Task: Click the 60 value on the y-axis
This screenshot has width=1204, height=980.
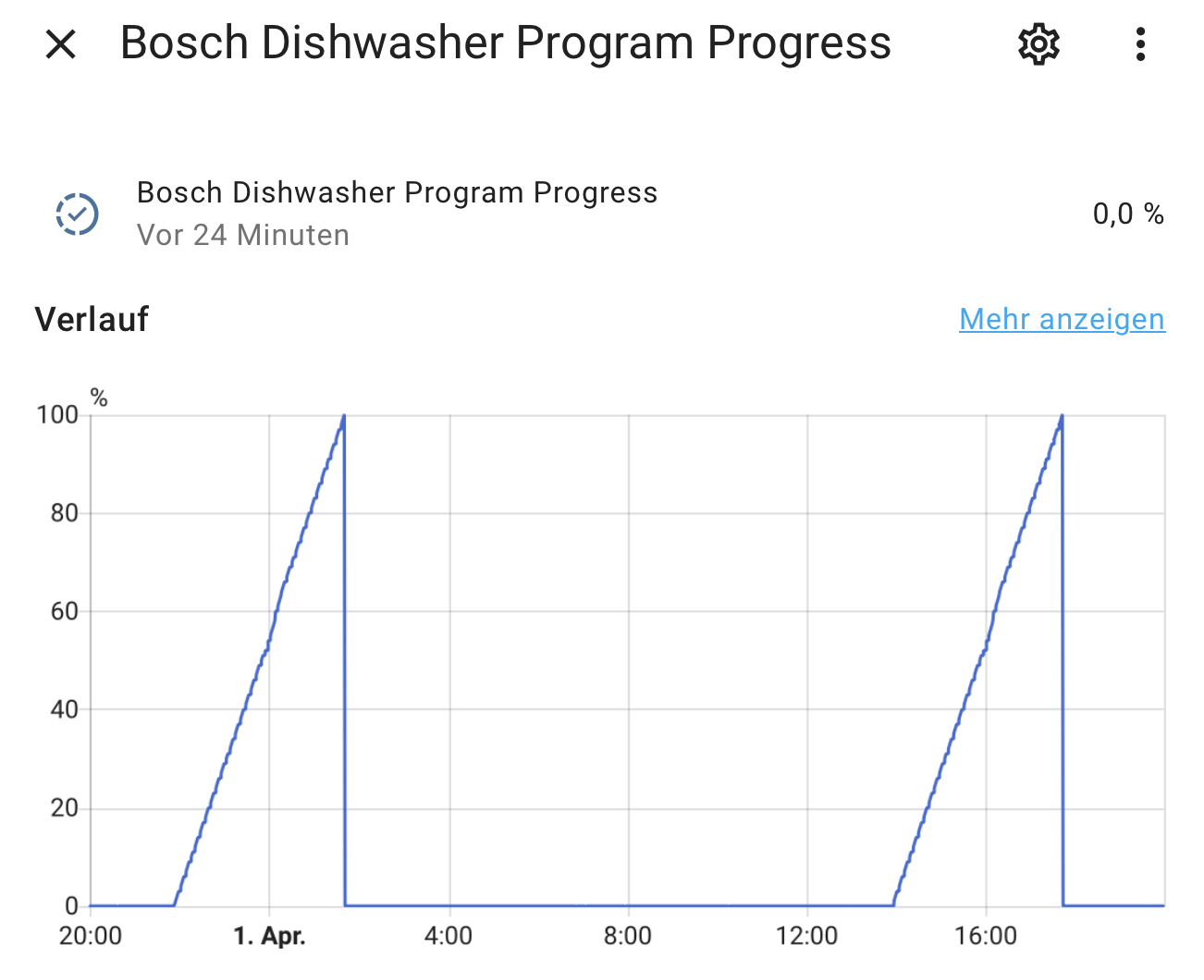Action: 65,611
